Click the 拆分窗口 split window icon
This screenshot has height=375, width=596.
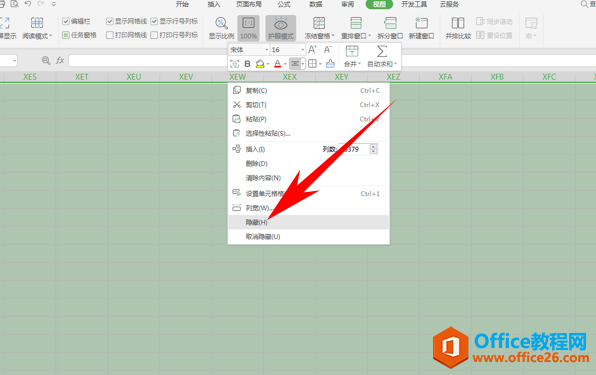pos(390,23)
